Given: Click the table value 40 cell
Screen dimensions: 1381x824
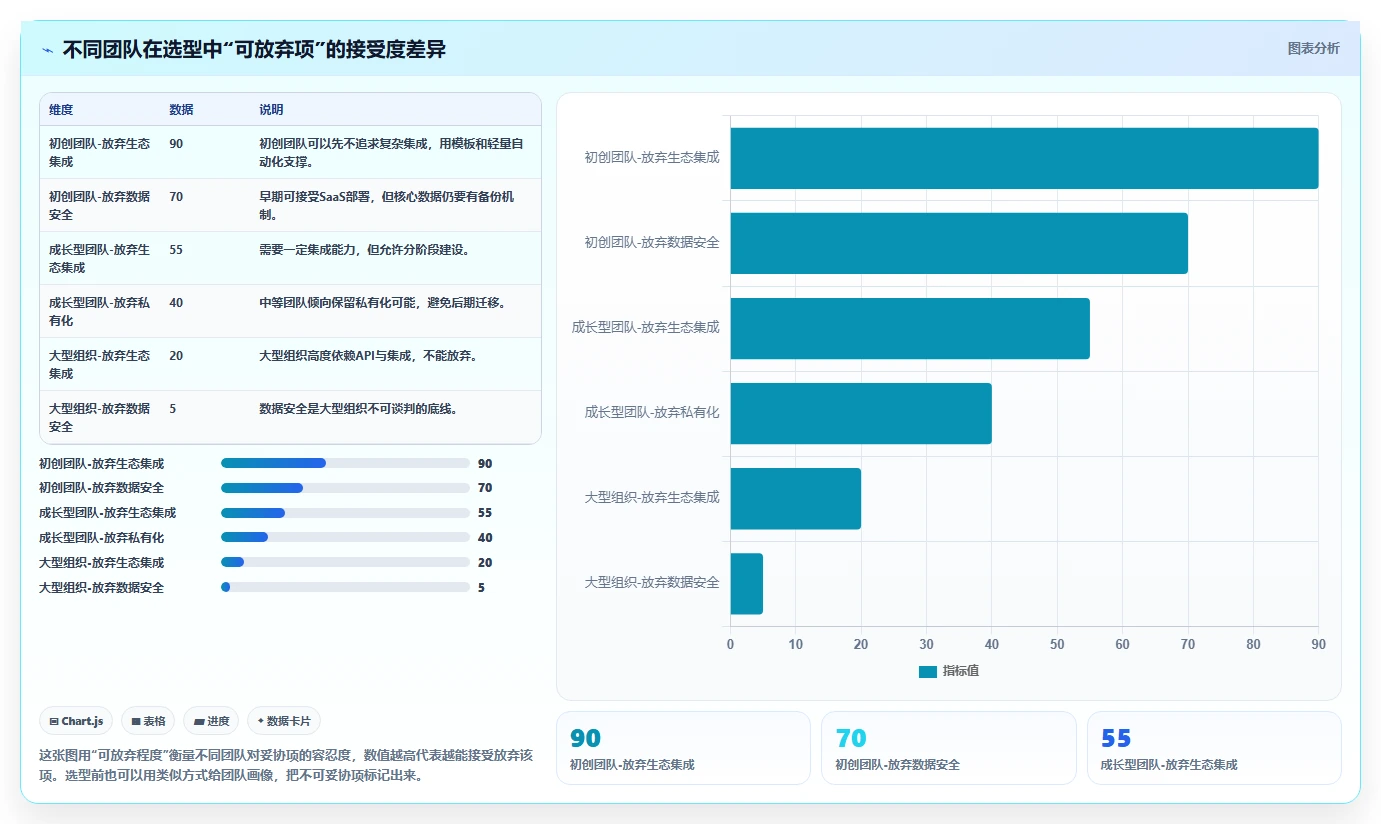Looking at the screenshot, I should pos(176,303).
